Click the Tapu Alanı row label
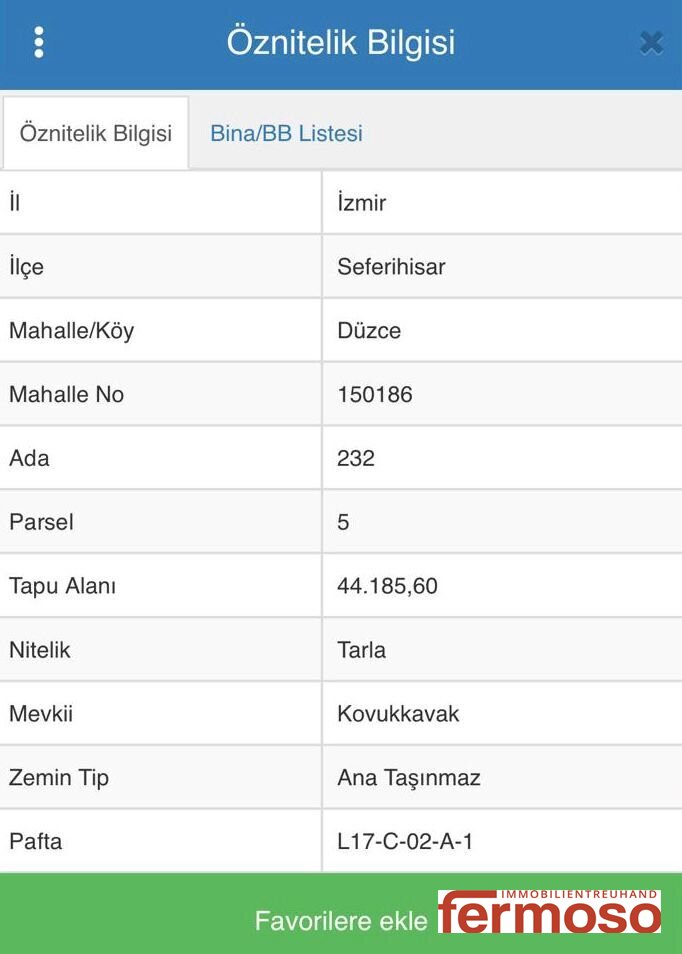Viewport: 682px width, 954px height. [x=62, y=587]
